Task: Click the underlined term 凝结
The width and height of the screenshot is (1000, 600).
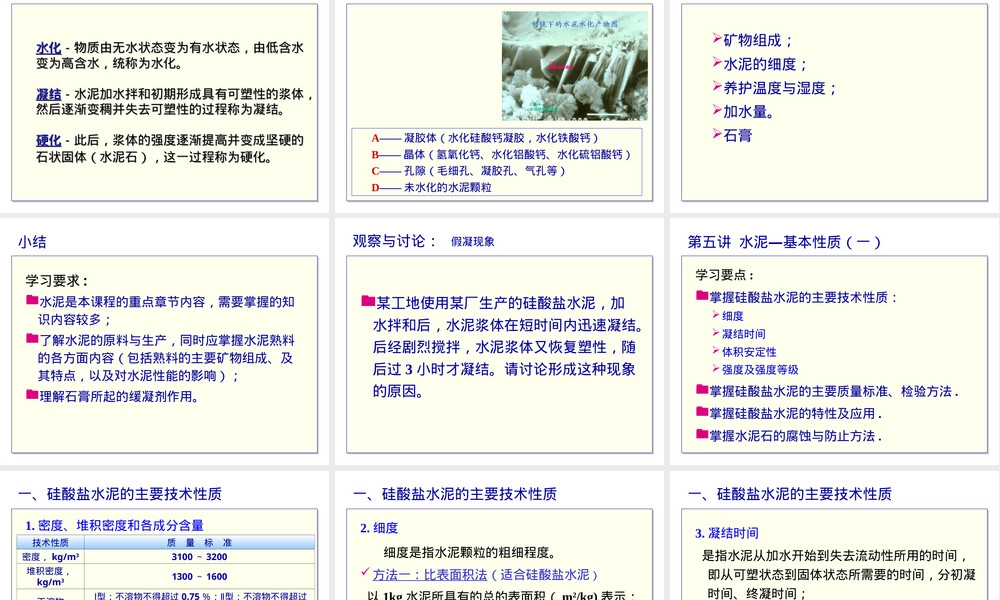Action: click(x=48, y=94)
